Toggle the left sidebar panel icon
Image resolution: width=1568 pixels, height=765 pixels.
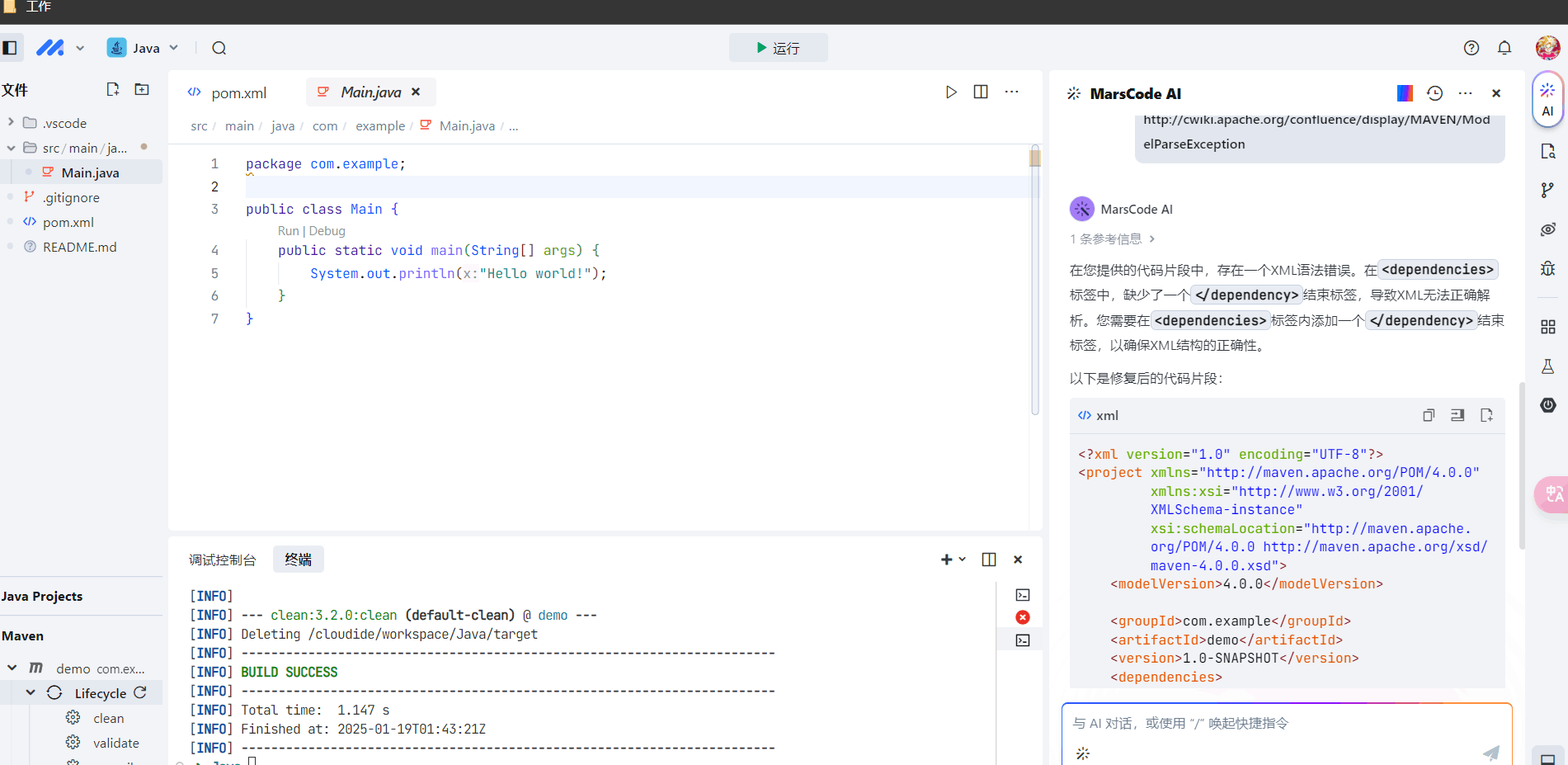(x=10, y=48)
